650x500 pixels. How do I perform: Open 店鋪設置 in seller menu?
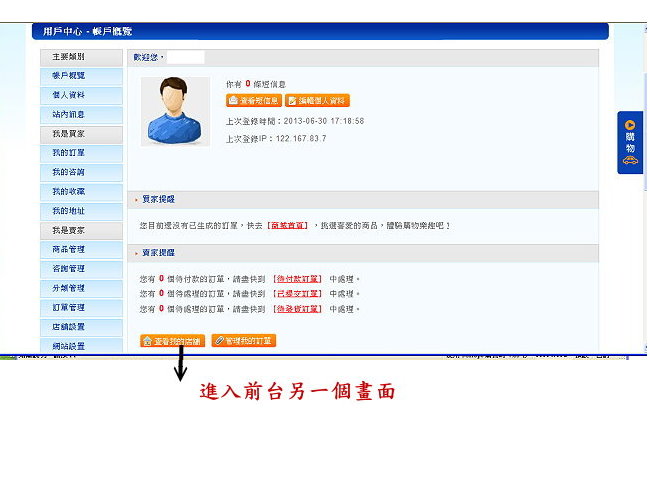[x=69, y=326]
